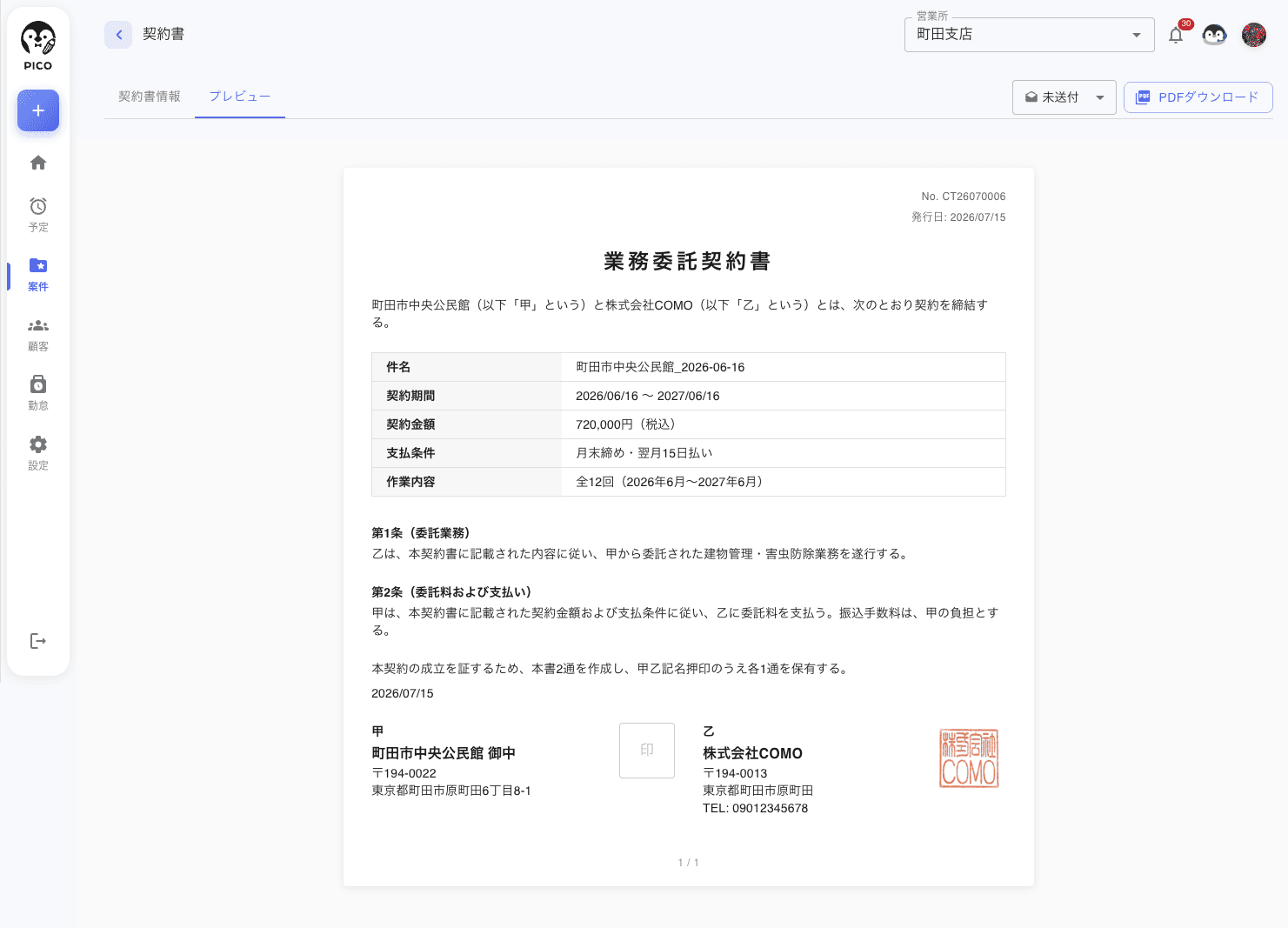Image resolution: width=1288 pixels, height=928 pixels.
Task: Click signing date 2026/07/15 below clauses
Action: point(402,693)
